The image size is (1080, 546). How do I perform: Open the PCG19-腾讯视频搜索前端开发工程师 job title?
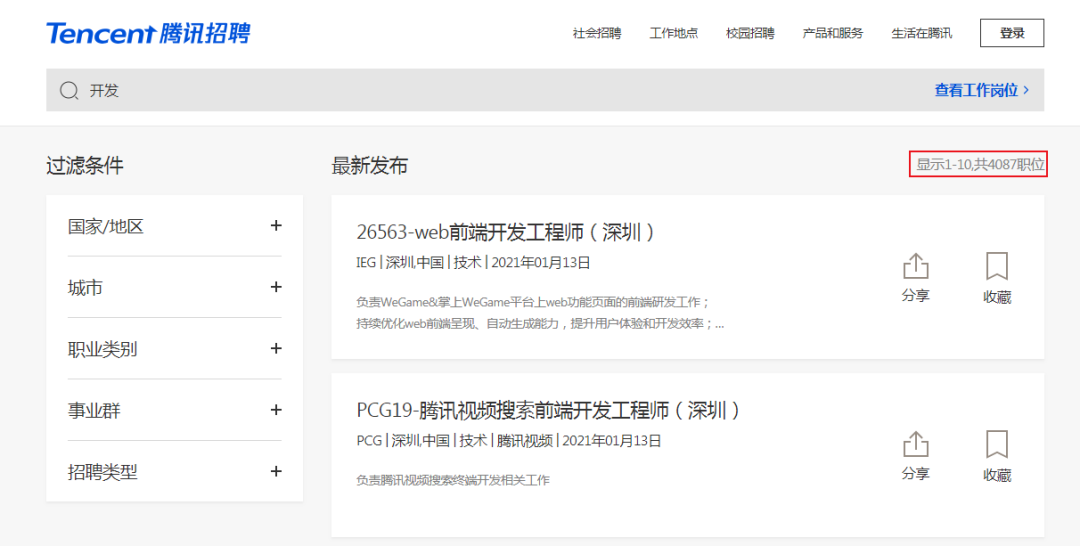(x=548, y=410)
